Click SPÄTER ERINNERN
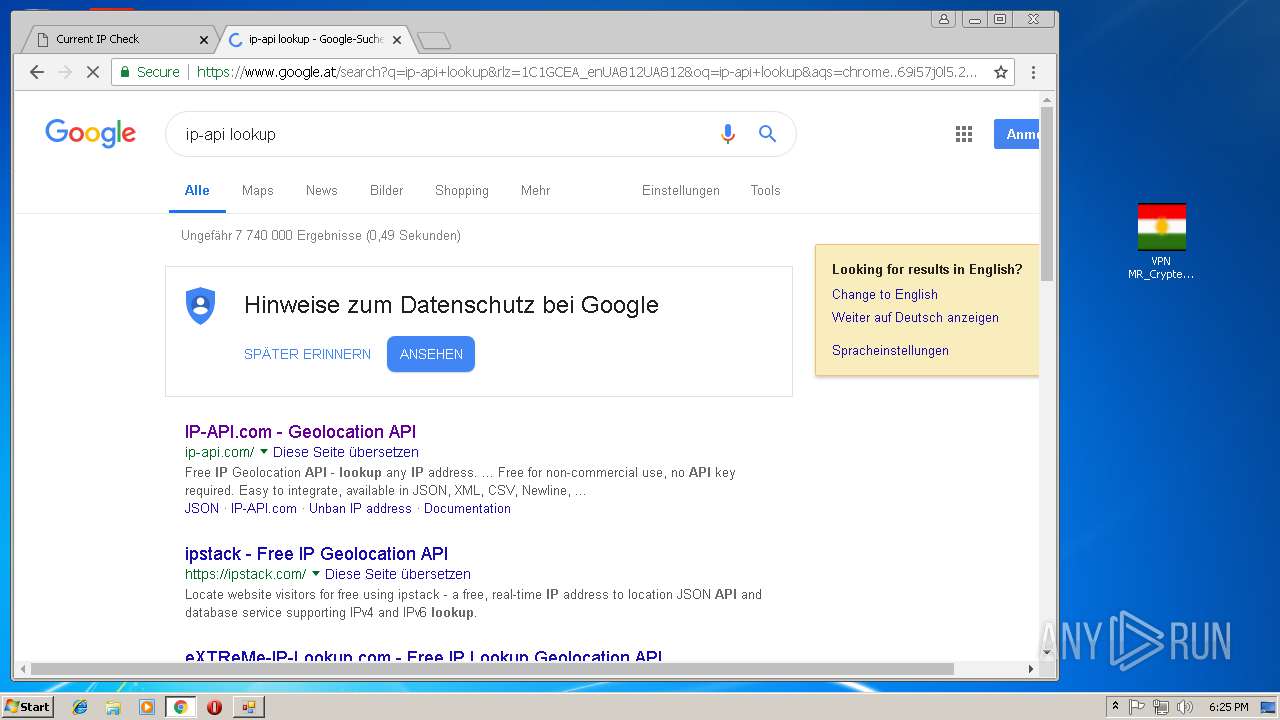Viewport: 1280px width, 720px height. coord(307,354)
